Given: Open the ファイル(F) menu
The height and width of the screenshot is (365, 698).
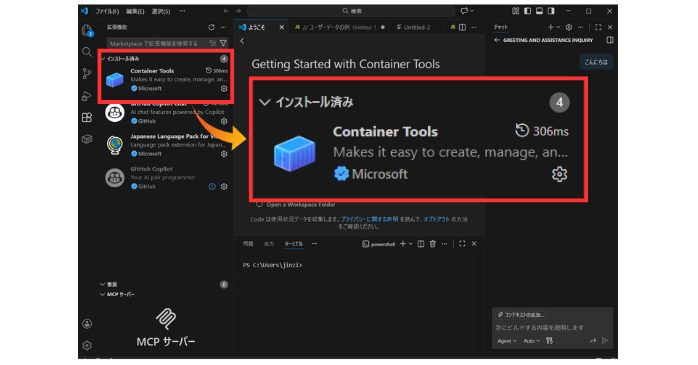Looking at the screenshot, I should pos(107,12).
